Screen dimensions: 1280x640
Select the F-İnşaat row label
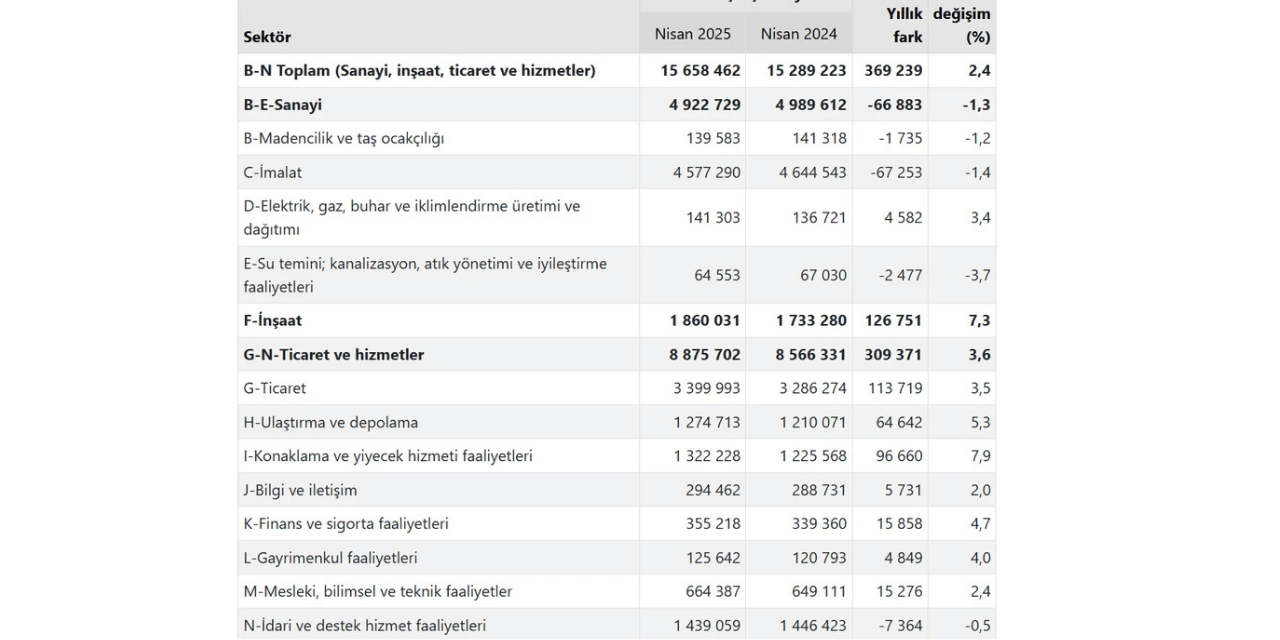pos(273,321)
